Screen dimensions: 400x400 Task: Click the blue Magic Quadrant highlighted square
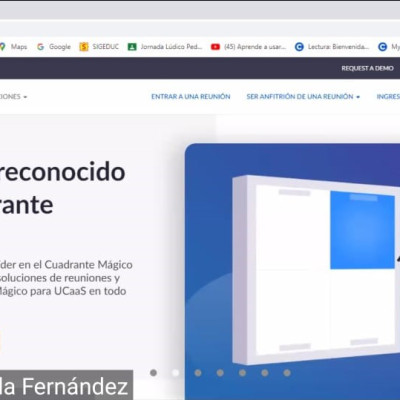[x=363, y=230]
